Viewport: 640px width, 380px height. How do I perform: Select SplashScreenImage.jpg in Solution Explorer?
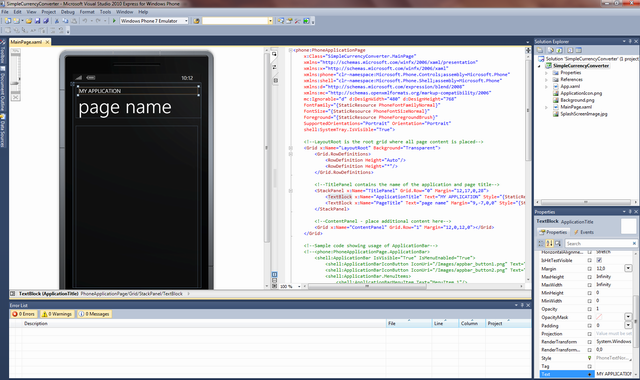click(x=584, y=114)
